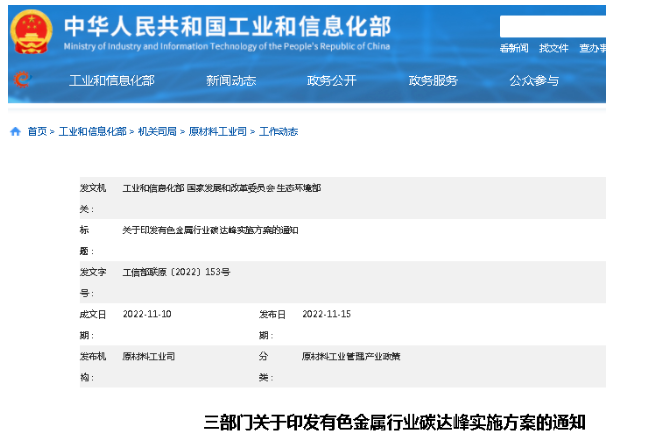Click the search input field in header
Viewport: 661px width, 442px height.
click(553, 27)
